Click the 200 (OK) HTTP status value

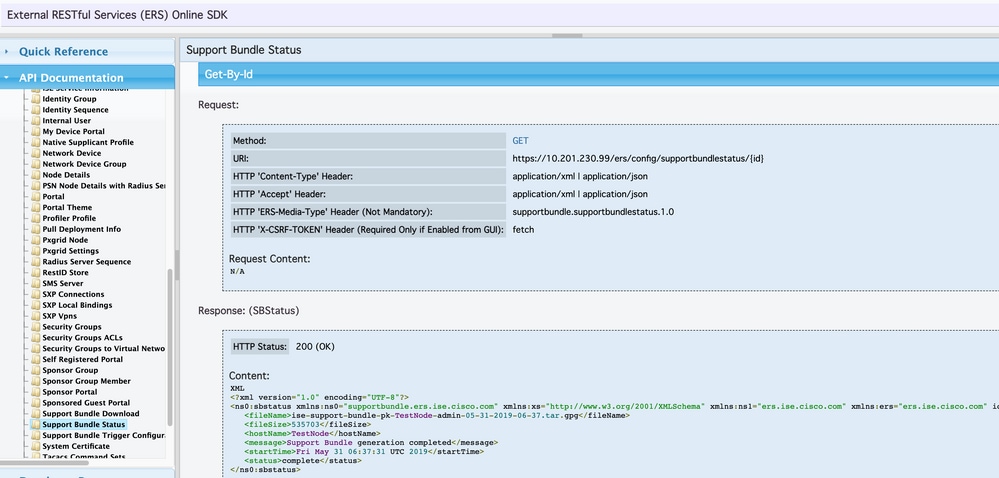point(315,347)
